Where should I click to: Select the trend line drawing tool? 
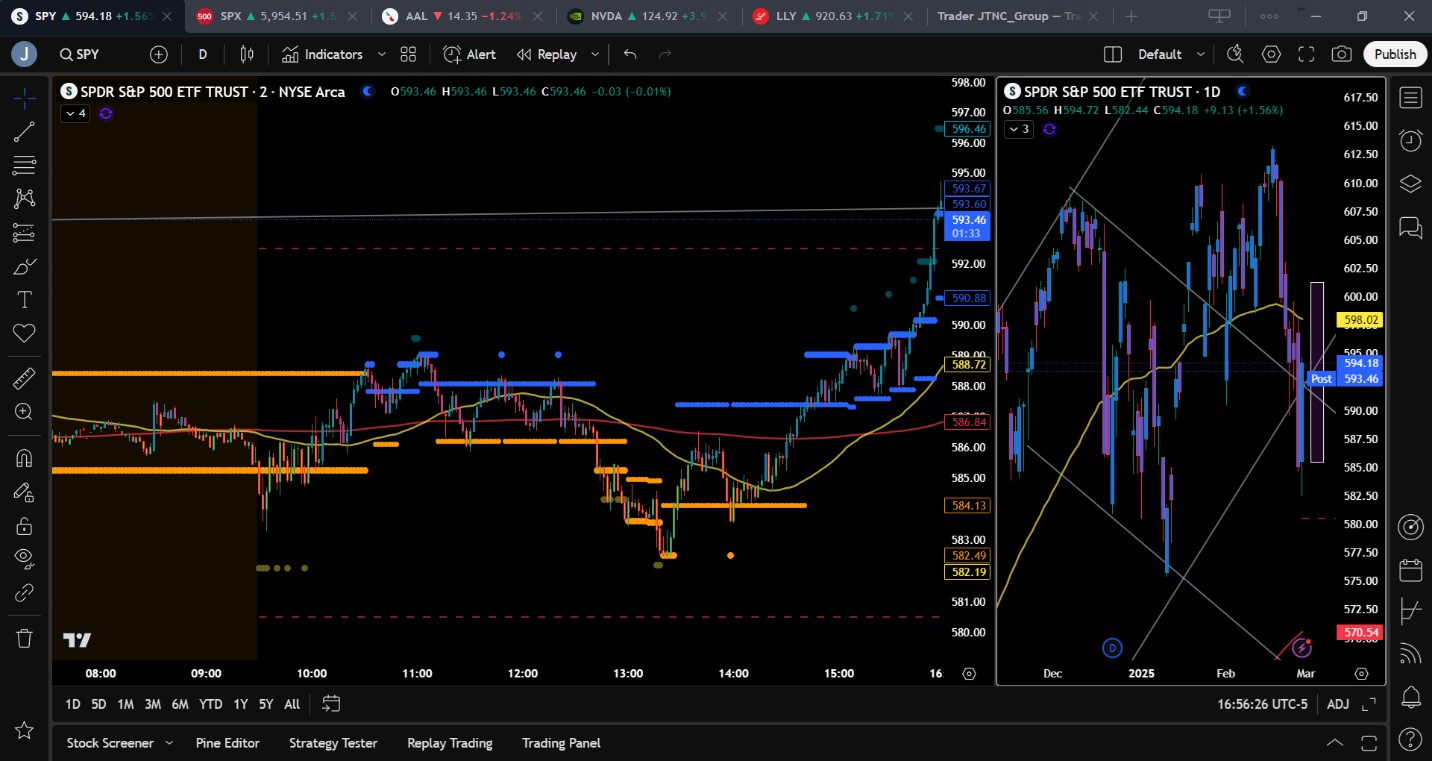click(24, 131)
